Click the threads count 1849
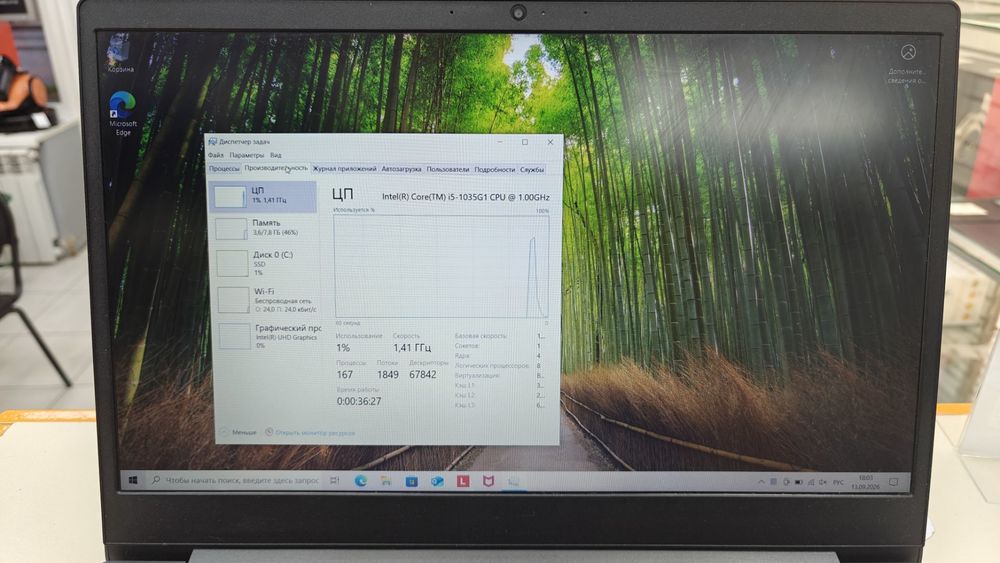Screen dimensions: 1000x563 pos(388,374)
